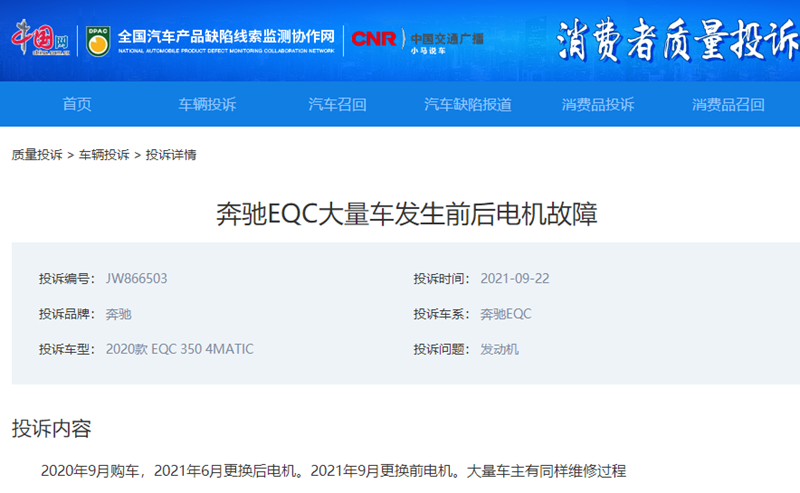Click model value 2020款 EQC 350 4MATIC

180,349
